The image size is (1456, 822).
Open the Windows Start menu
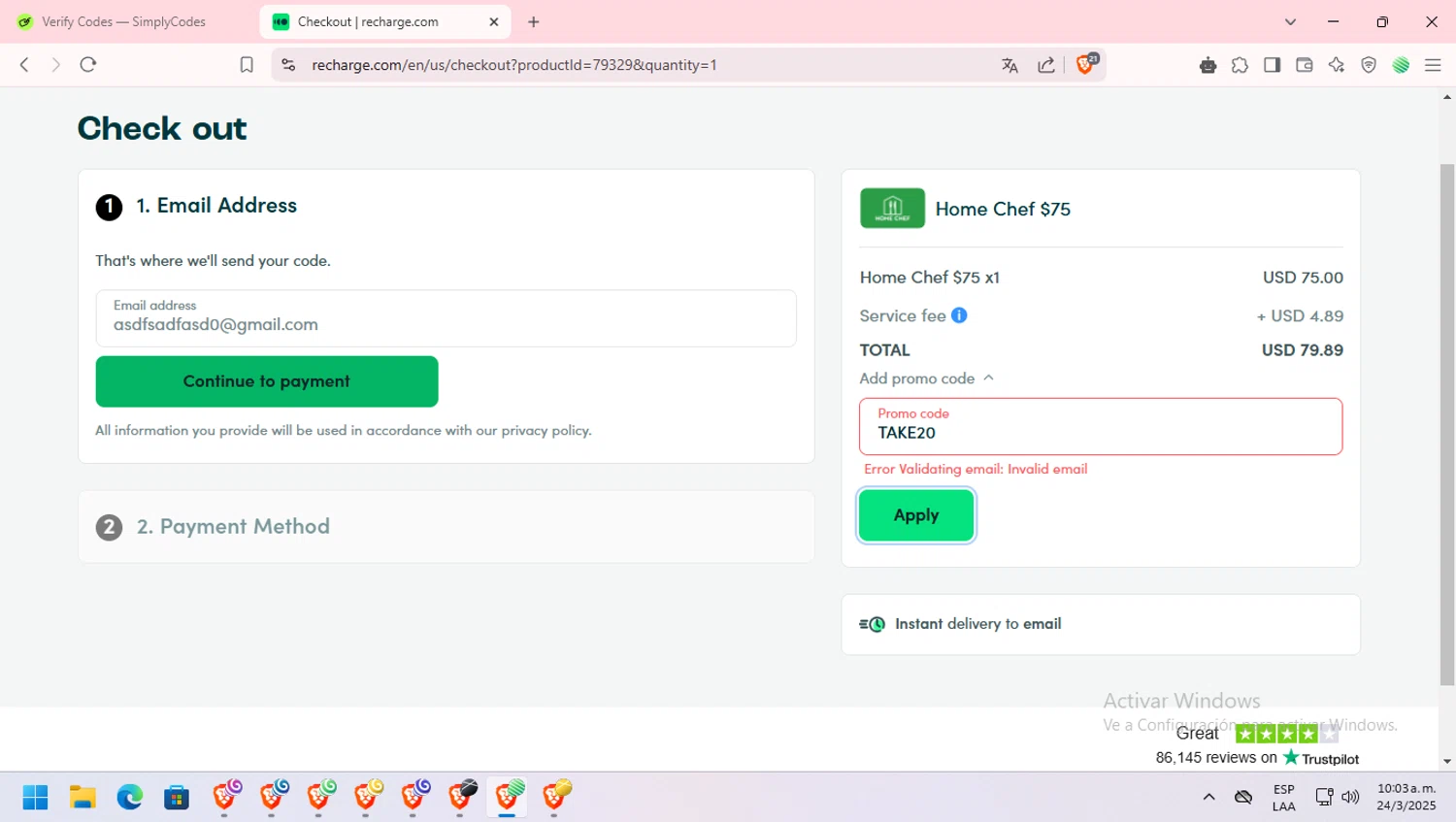tap(36, 797)
